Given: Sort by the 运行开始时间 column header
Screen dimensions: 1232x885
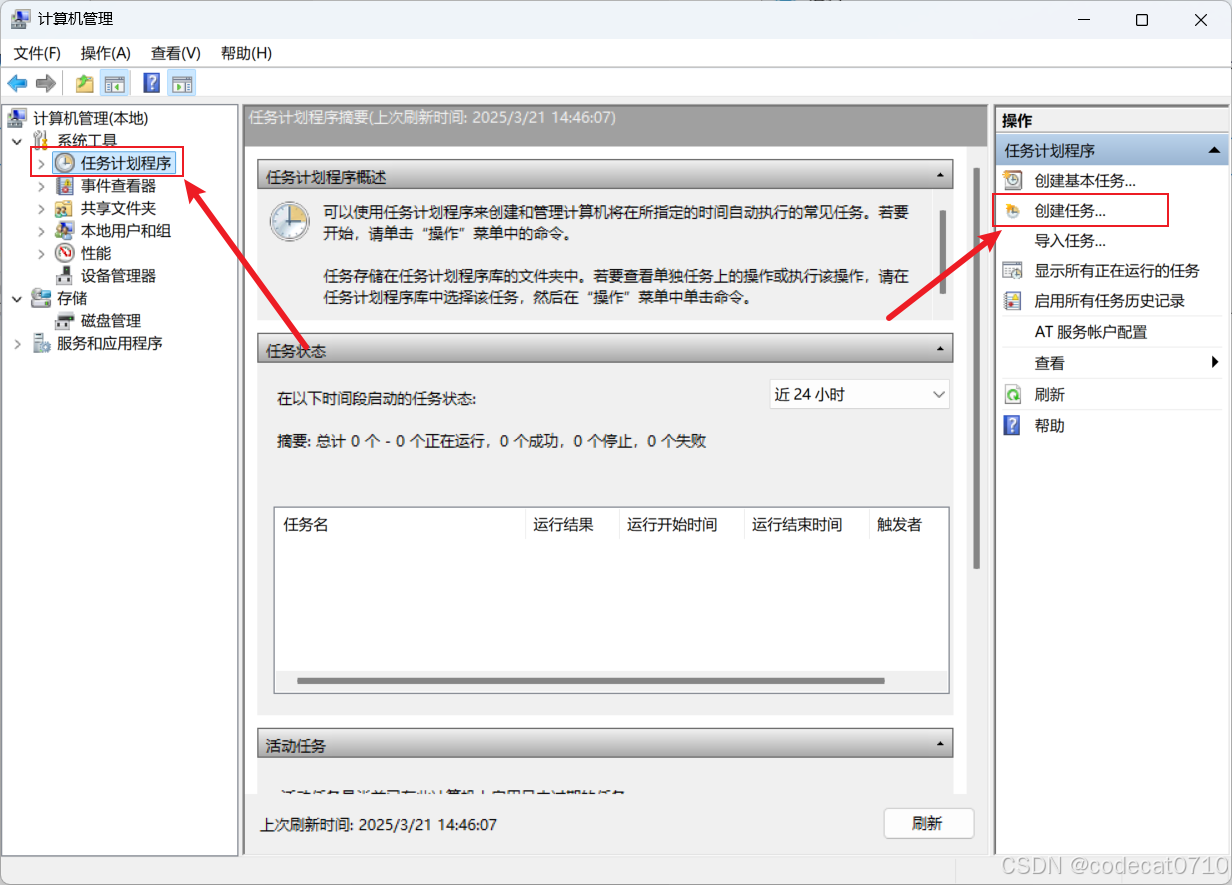Looking at the screenshot, I should click(682, 524).
